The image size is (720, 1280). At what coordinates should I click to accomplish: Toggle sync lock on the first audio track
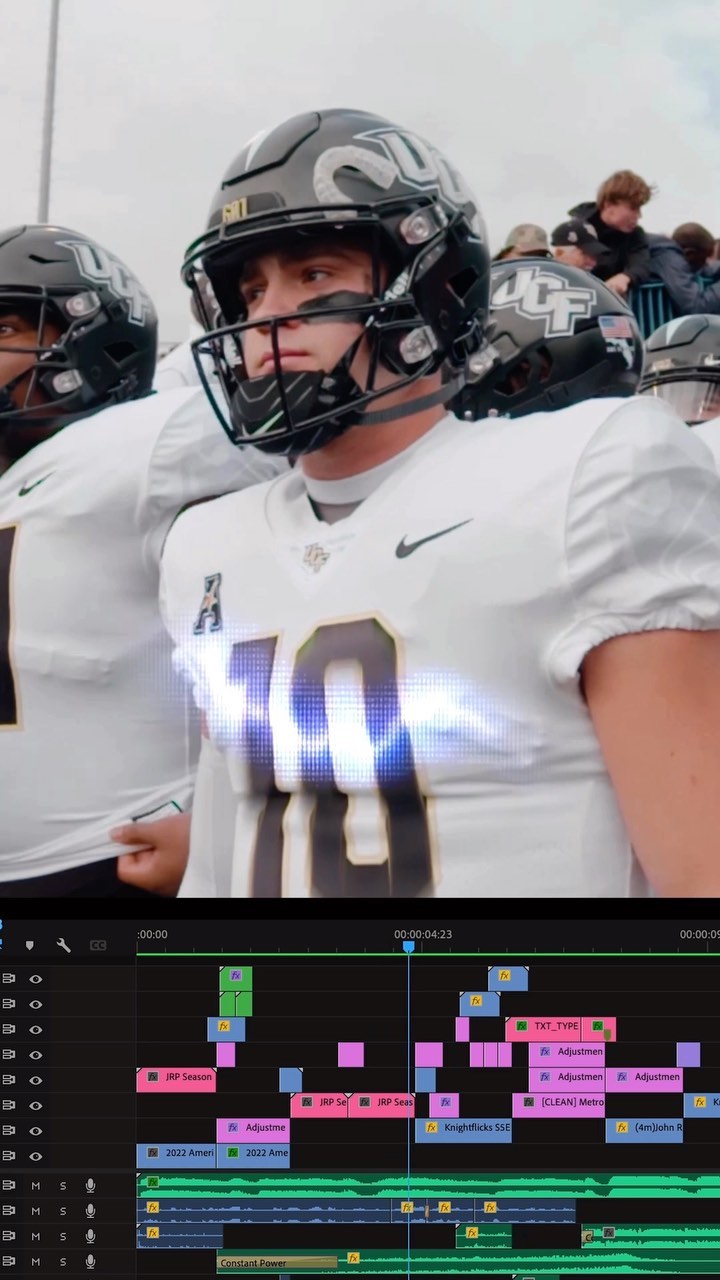pyautogui.click(x=9, y=1185)
